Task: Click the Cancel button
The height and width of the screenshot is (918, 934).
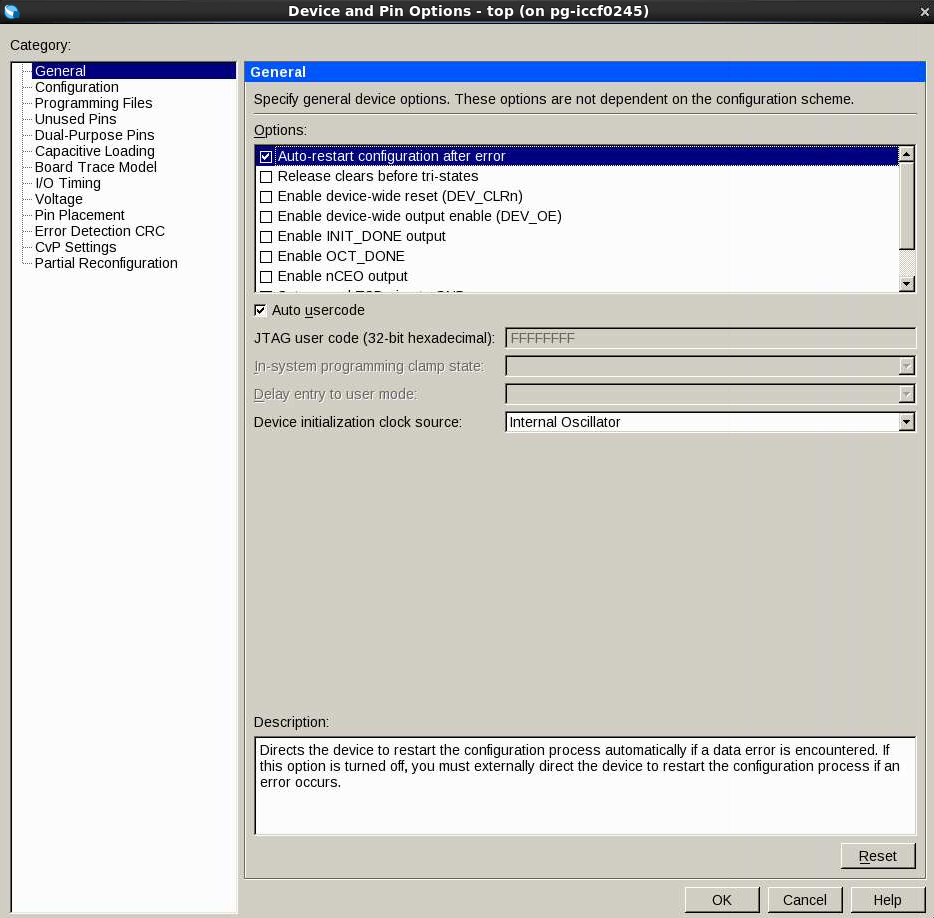Action: tap(805, 900)
